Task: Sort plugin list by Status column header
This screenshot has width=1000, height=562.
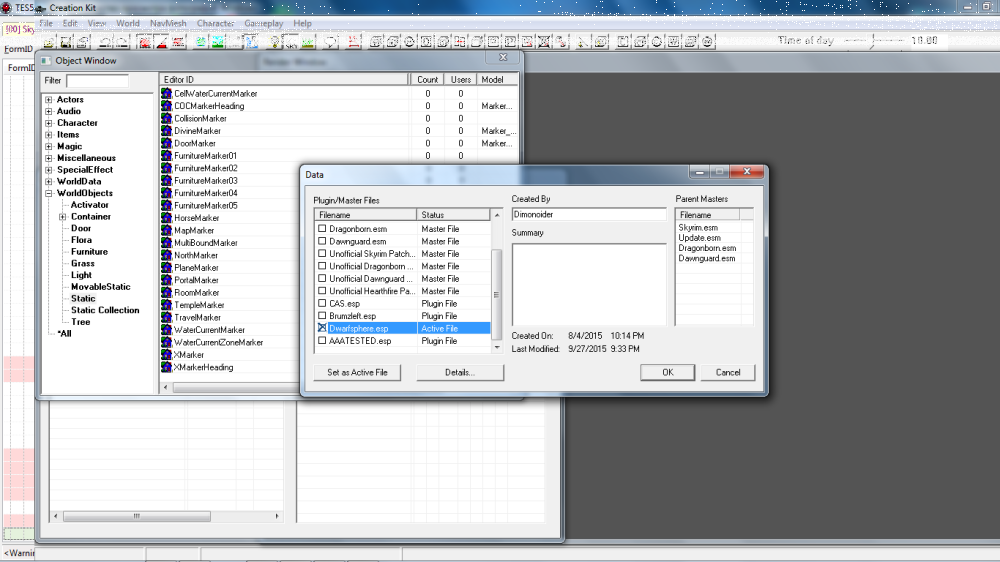Action: point(453,215)
